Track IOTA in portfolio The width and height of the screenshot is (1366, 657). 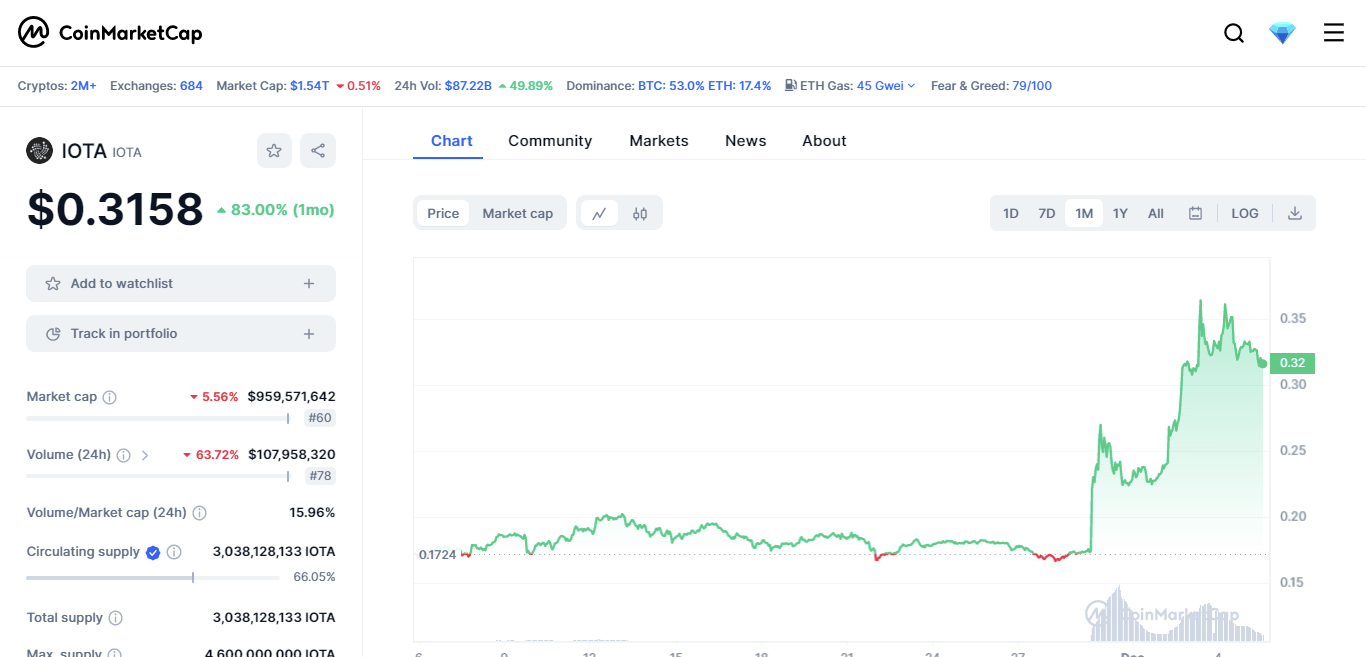pyautogui.click(x=181, y=334)
